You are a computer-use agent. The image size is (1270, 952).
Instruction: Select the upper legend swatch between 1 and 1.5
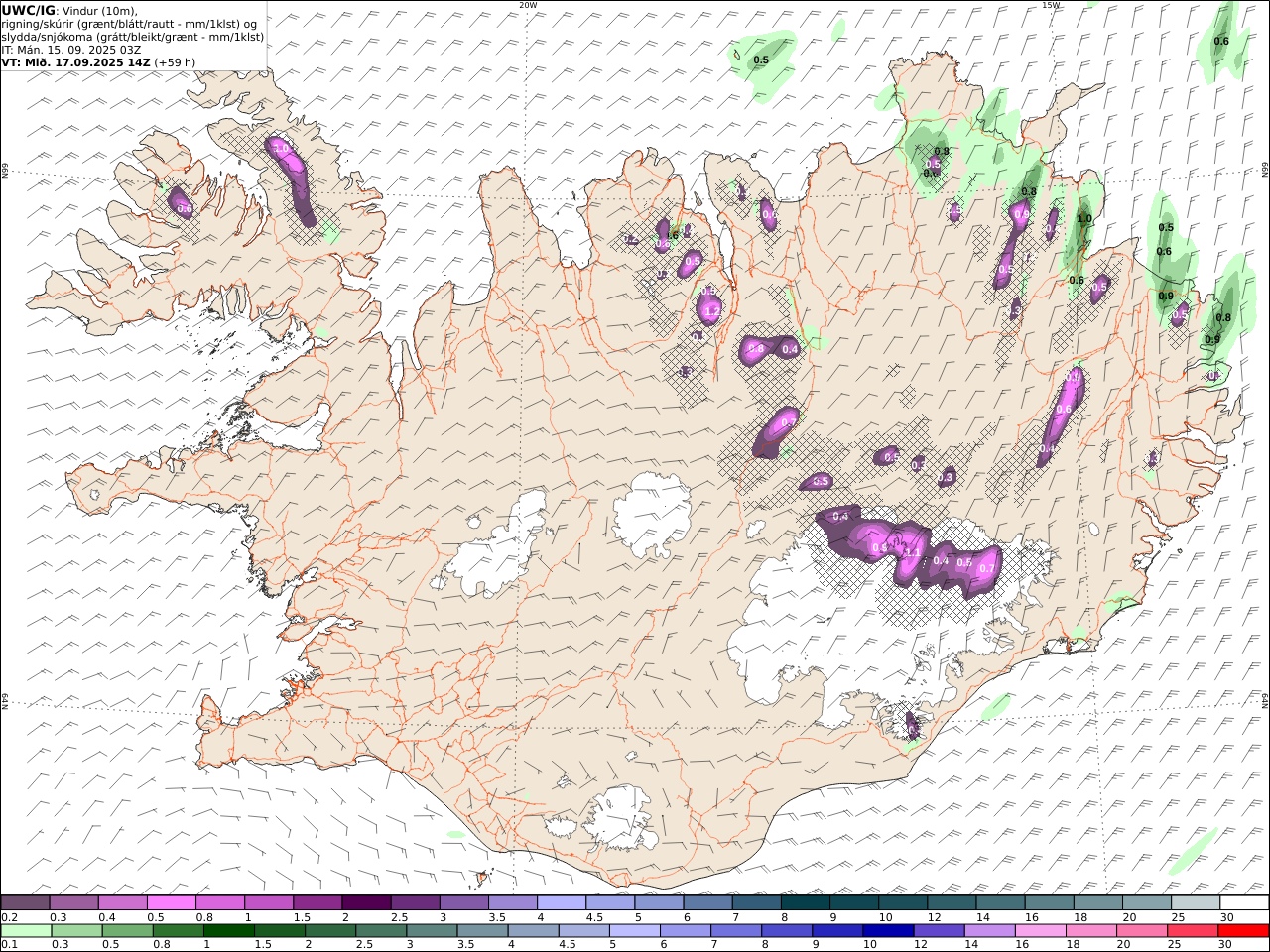point(269,902)
